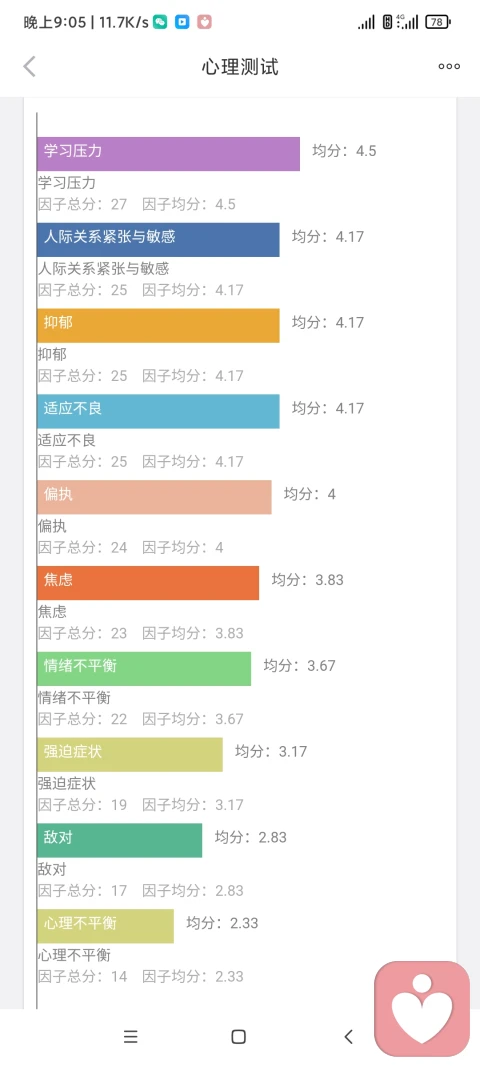Image resolution: width=480 pixels, height=1067 pixels.
Task: Click the orange 抑郁 bar
Action: pyautogui.click(x=159, y=325)
